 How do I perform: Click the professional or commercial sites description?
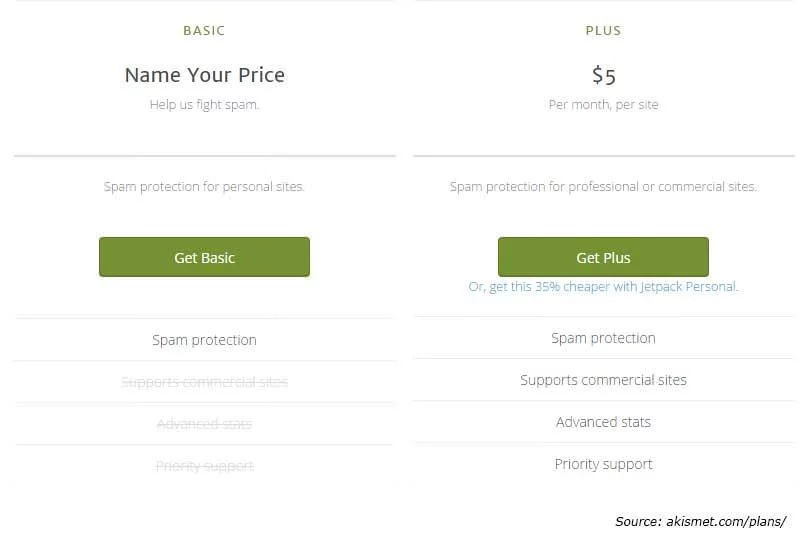pos(603,187)
